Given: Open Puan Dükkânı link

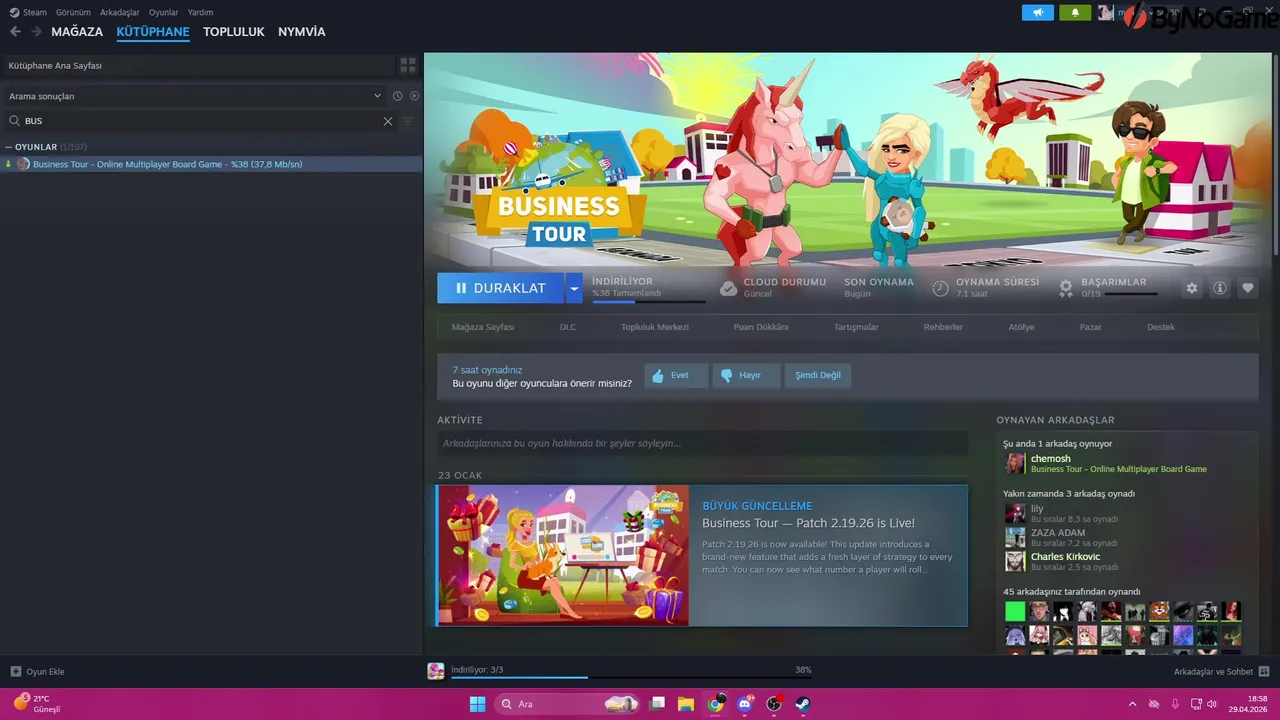Looking at the screenshot, I should pyautogui.click(x=761, y=327).
